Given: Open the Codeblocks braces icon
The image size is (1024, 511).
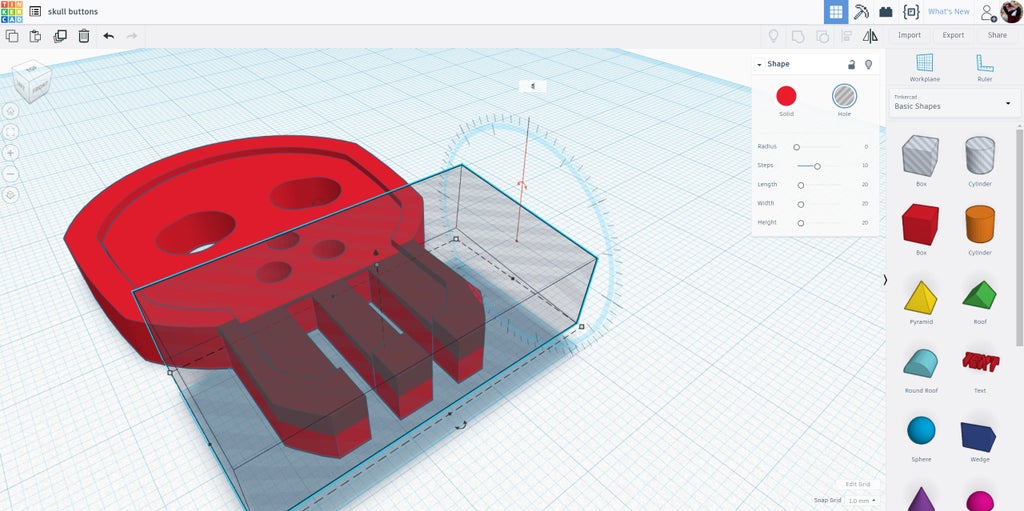Looking at the screenshot, I should (x=910, y=12).
